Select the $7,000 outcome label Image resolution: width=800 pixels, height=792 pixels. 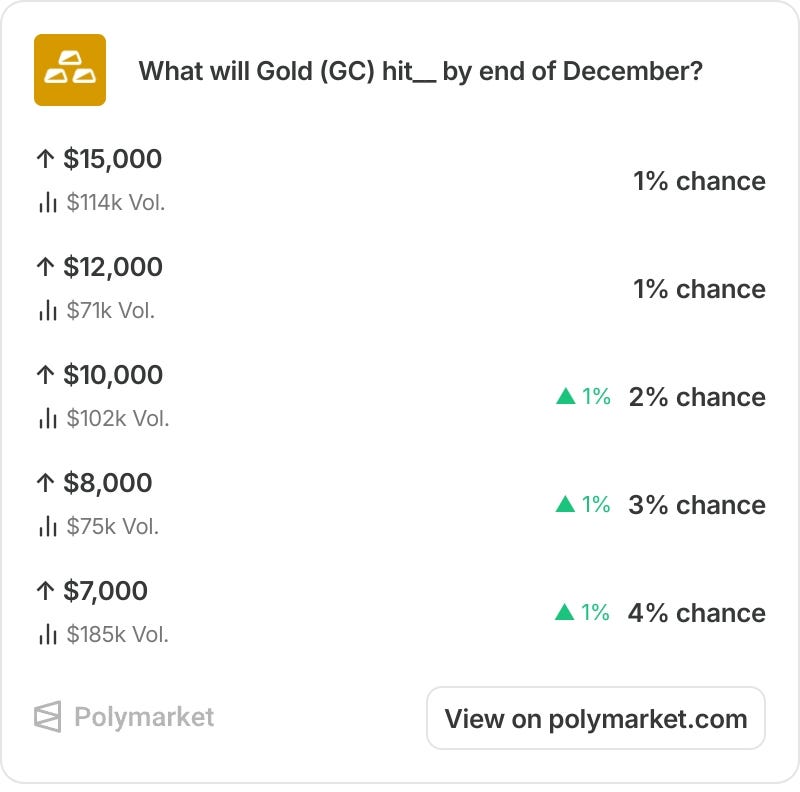click(105, 591)
